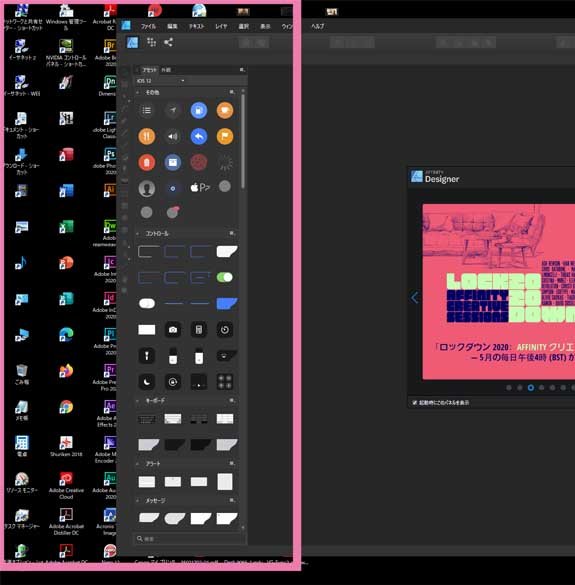Select the list bullet asset icon
The height and width of the screenshot is (585, 575).
click(x=147, y=110)
